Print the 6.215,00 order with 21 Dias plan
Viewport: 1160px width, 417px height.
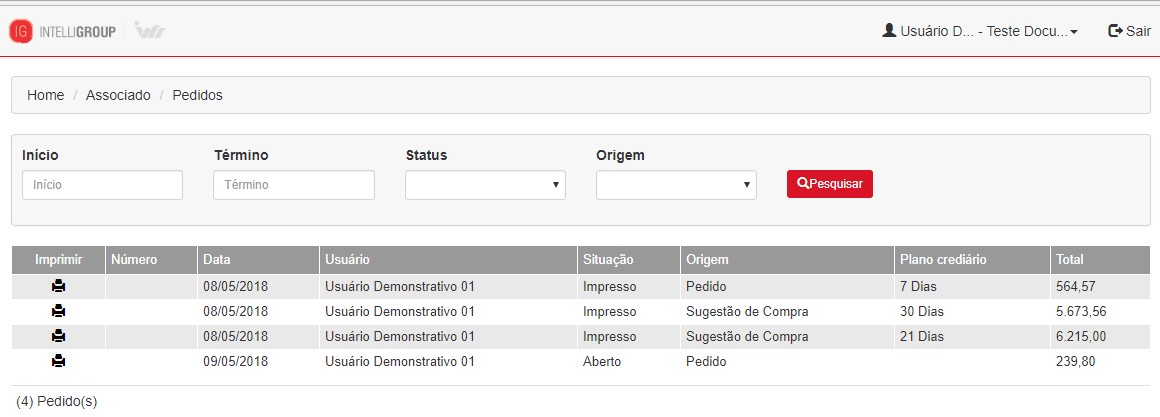(59, 336)
